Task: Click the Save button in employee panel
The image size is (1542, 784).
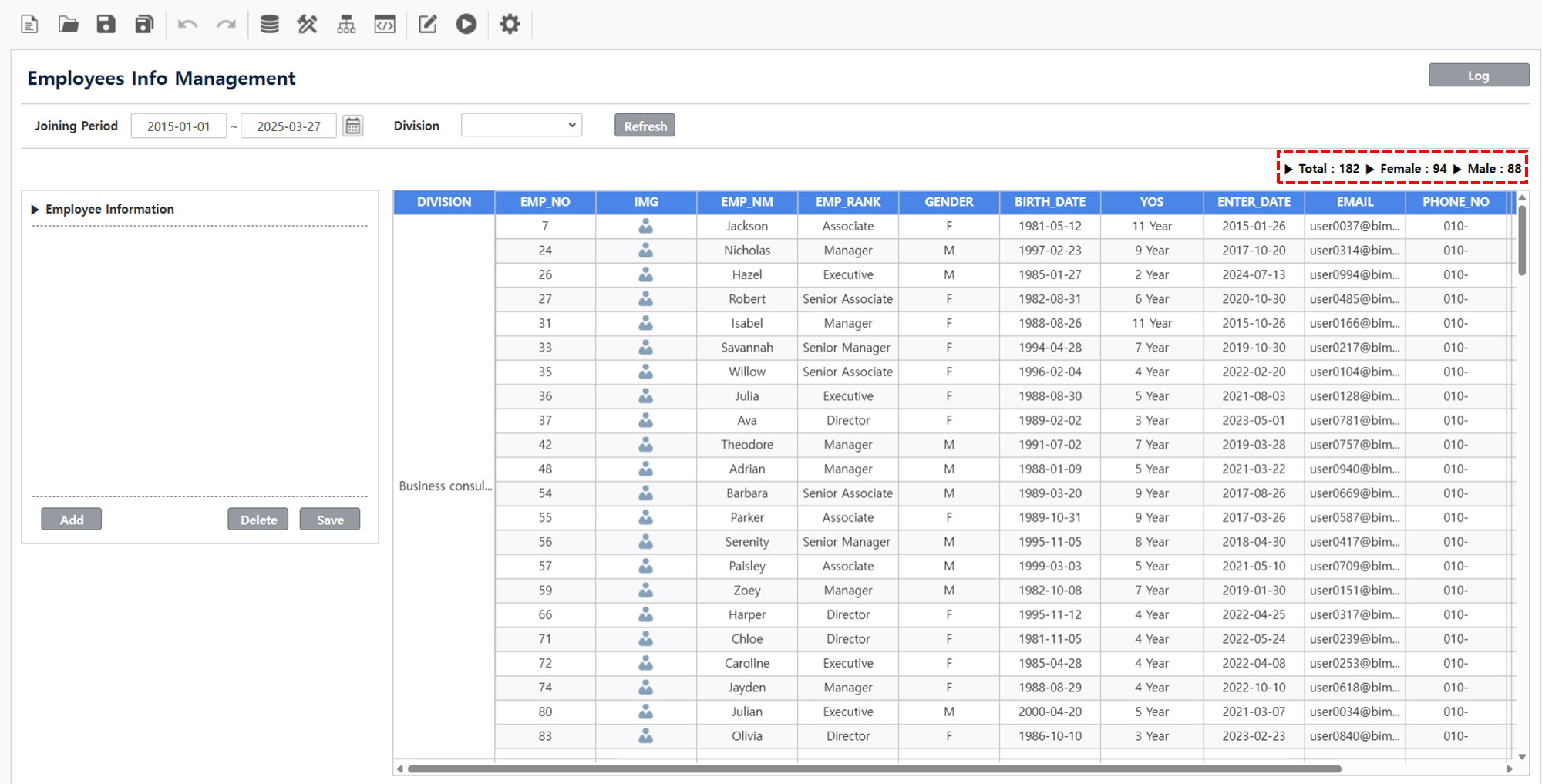Action: coord(330,520)
